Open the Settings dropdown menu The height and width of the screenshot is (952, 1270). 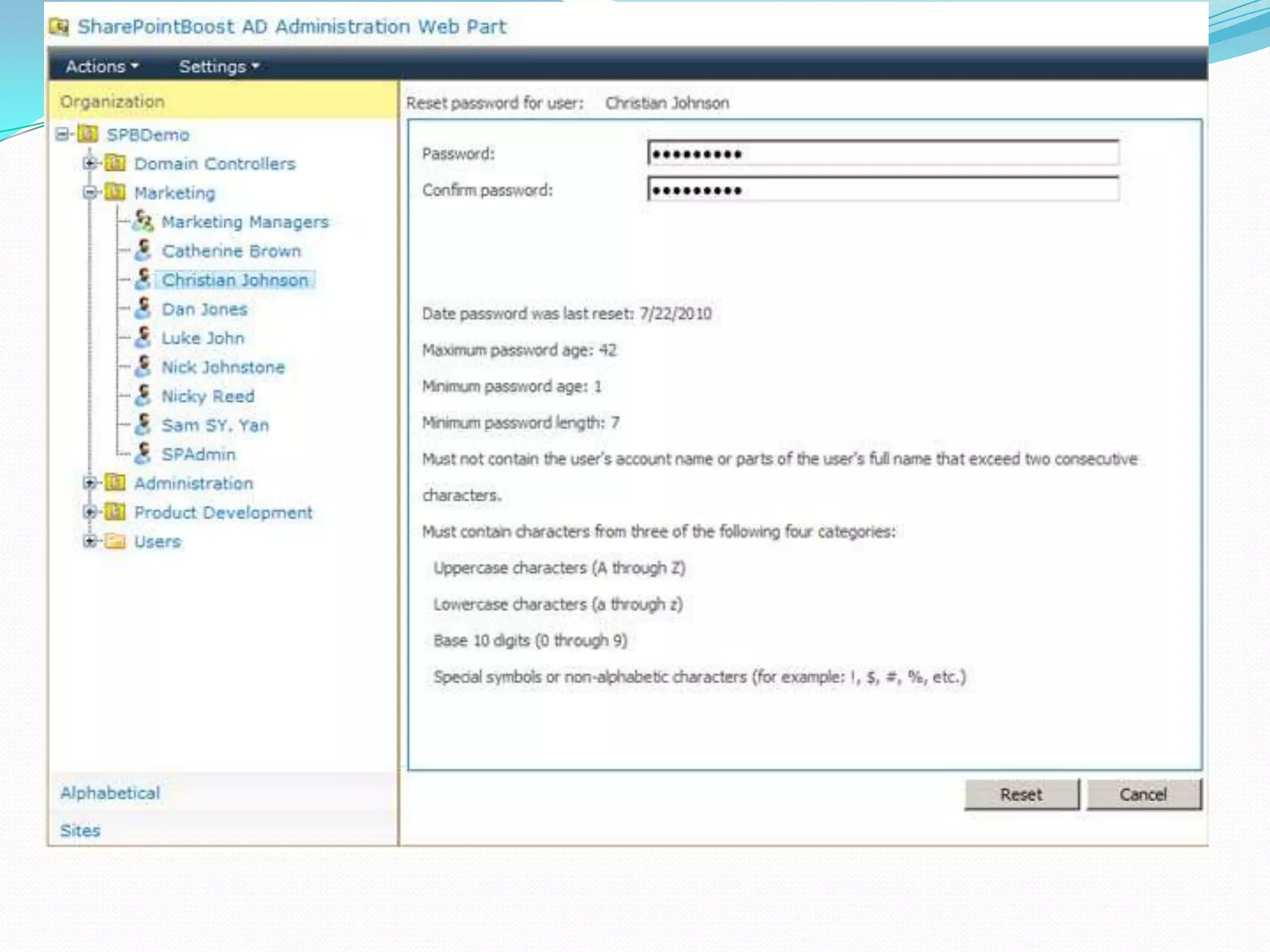[x=218, y=66]
